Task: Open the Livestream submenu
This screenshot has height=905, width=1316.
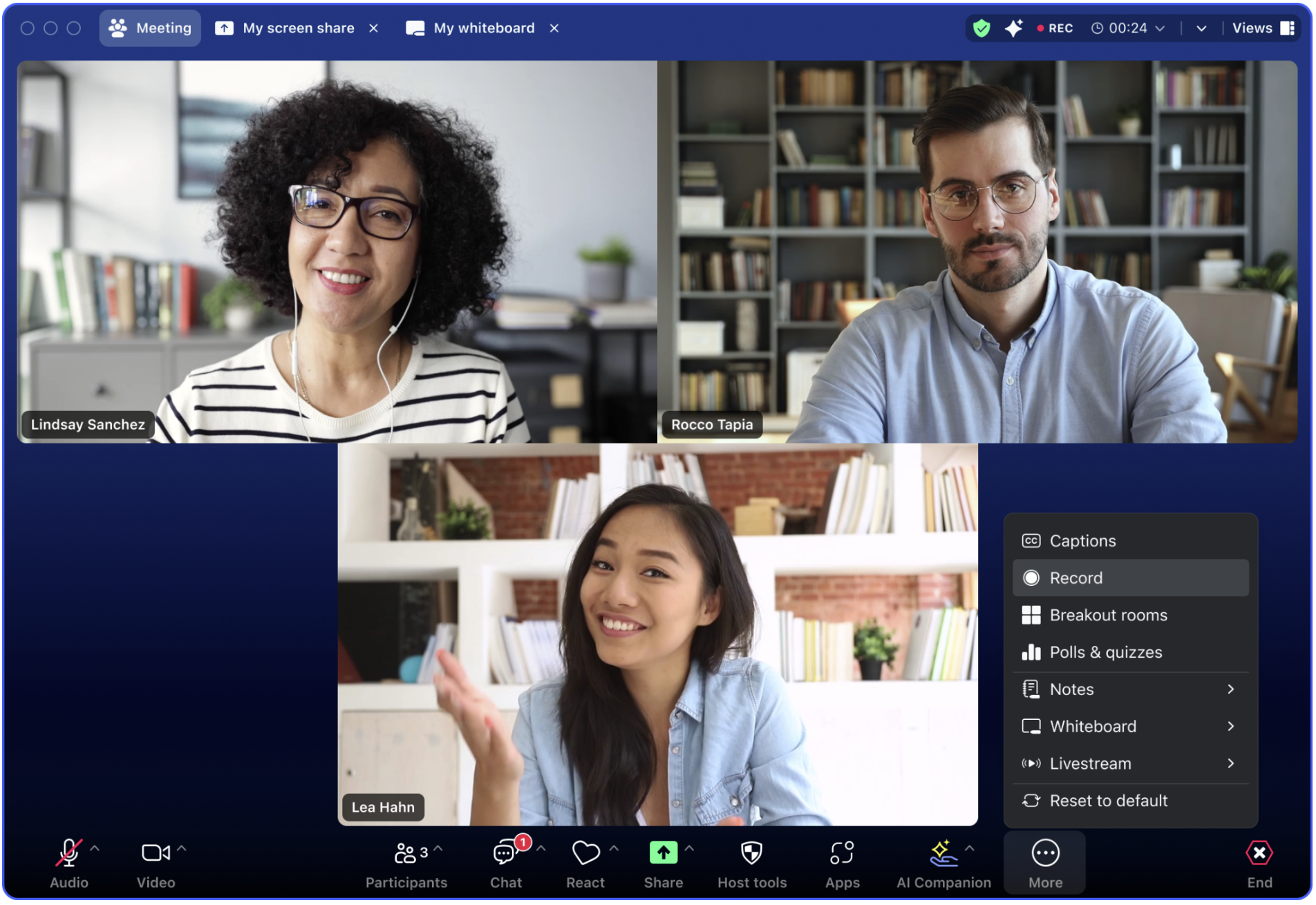Action: point(1131,764)
